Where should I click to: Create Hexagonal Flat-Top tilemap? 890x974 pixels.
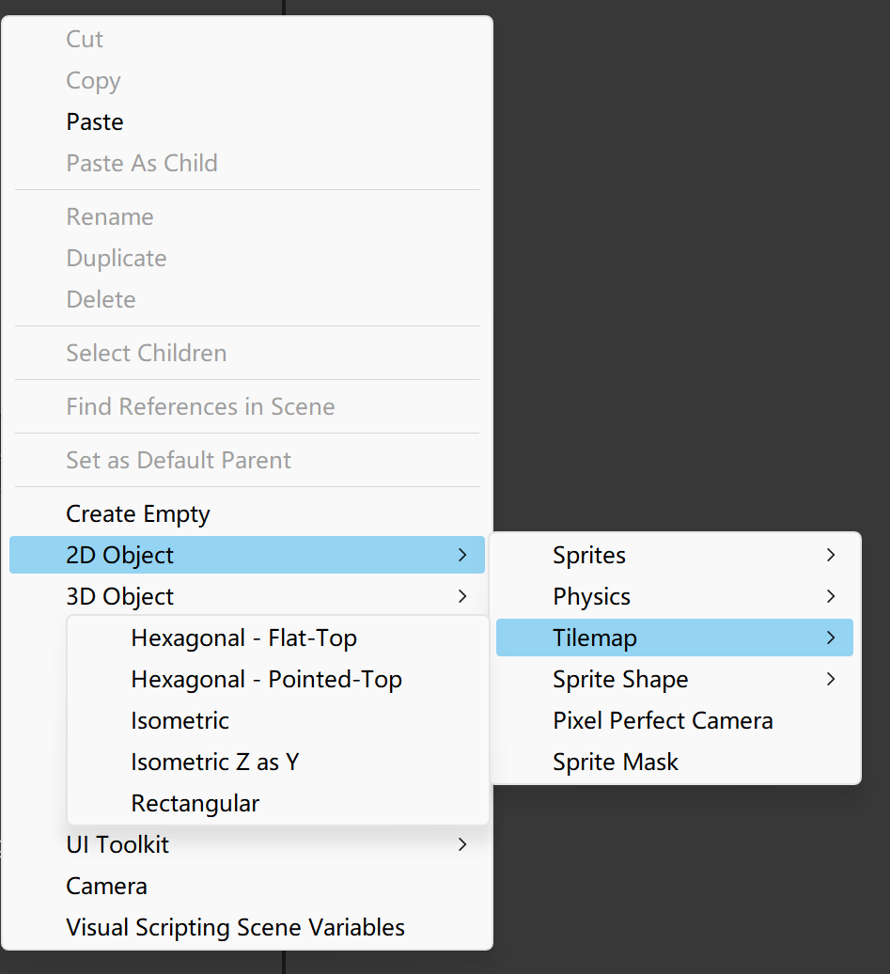pyautogui.click(x=243, y=638)
